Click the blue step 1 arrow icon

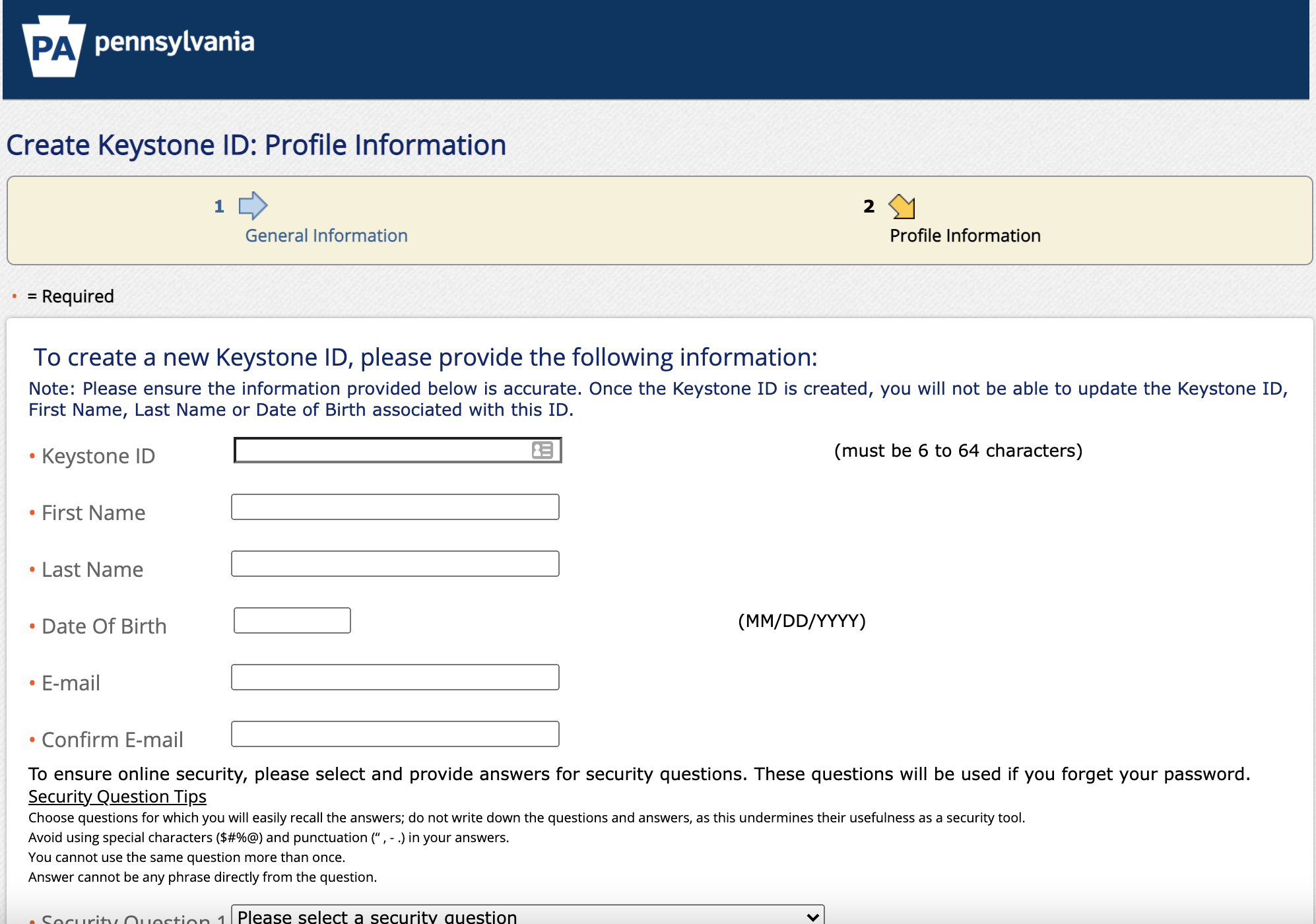tap(253, 206)
